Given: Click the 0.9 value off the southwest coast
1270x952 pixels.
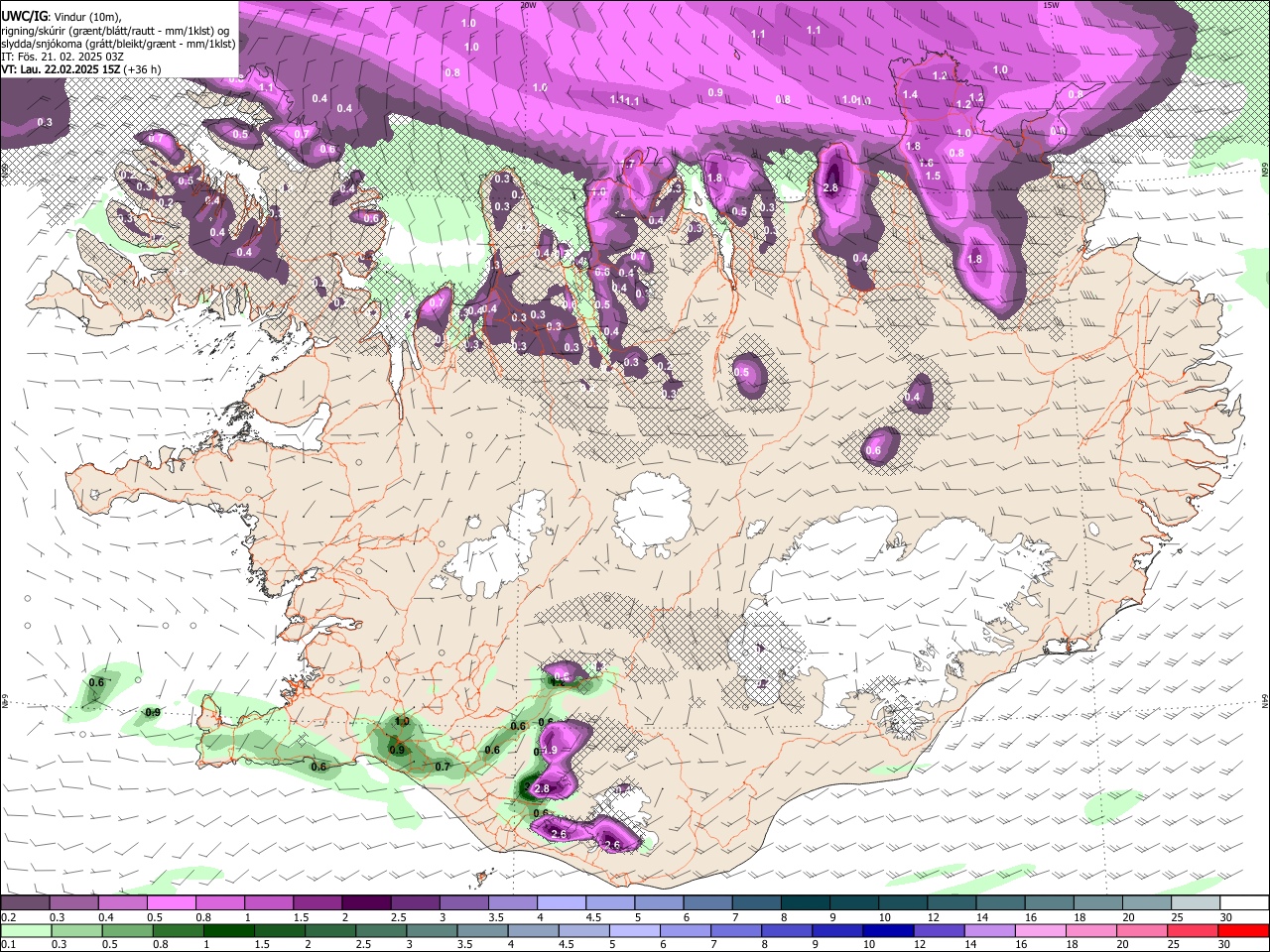Looking at the screenshot, I should [x=153, y=712].
